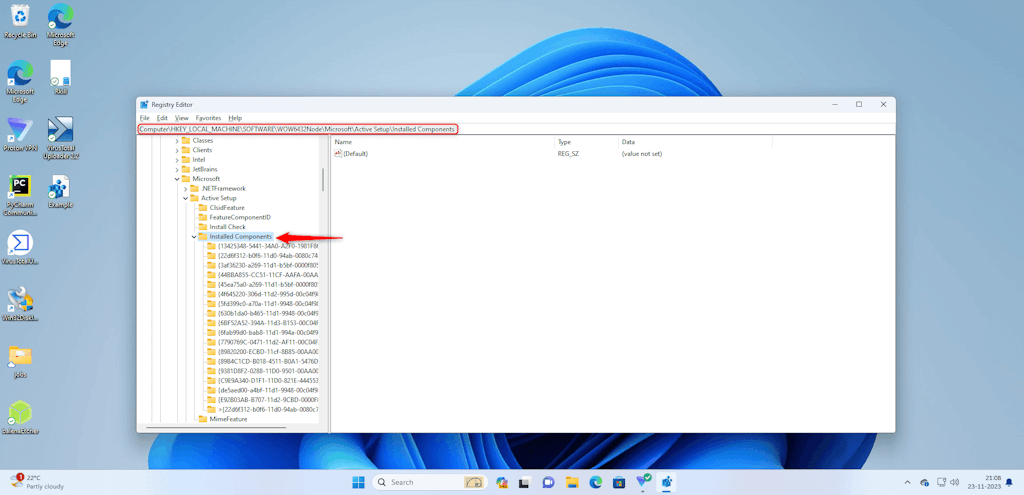This screenshot has height=495, width=1024.
Task: Open the Recycle Bin desktop icon
Action: [x=20, y=22]
